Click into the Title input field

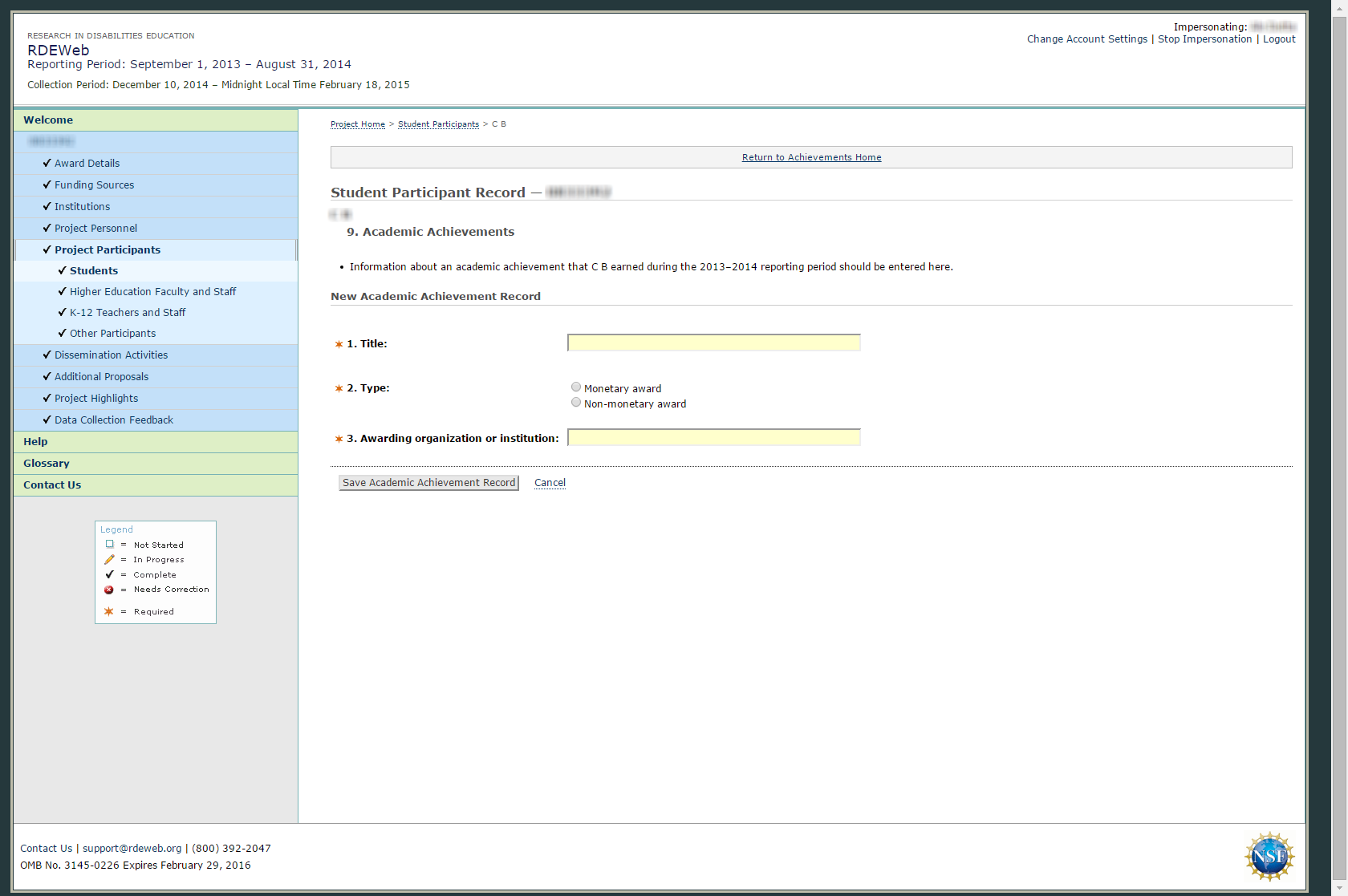click(713, 343)
